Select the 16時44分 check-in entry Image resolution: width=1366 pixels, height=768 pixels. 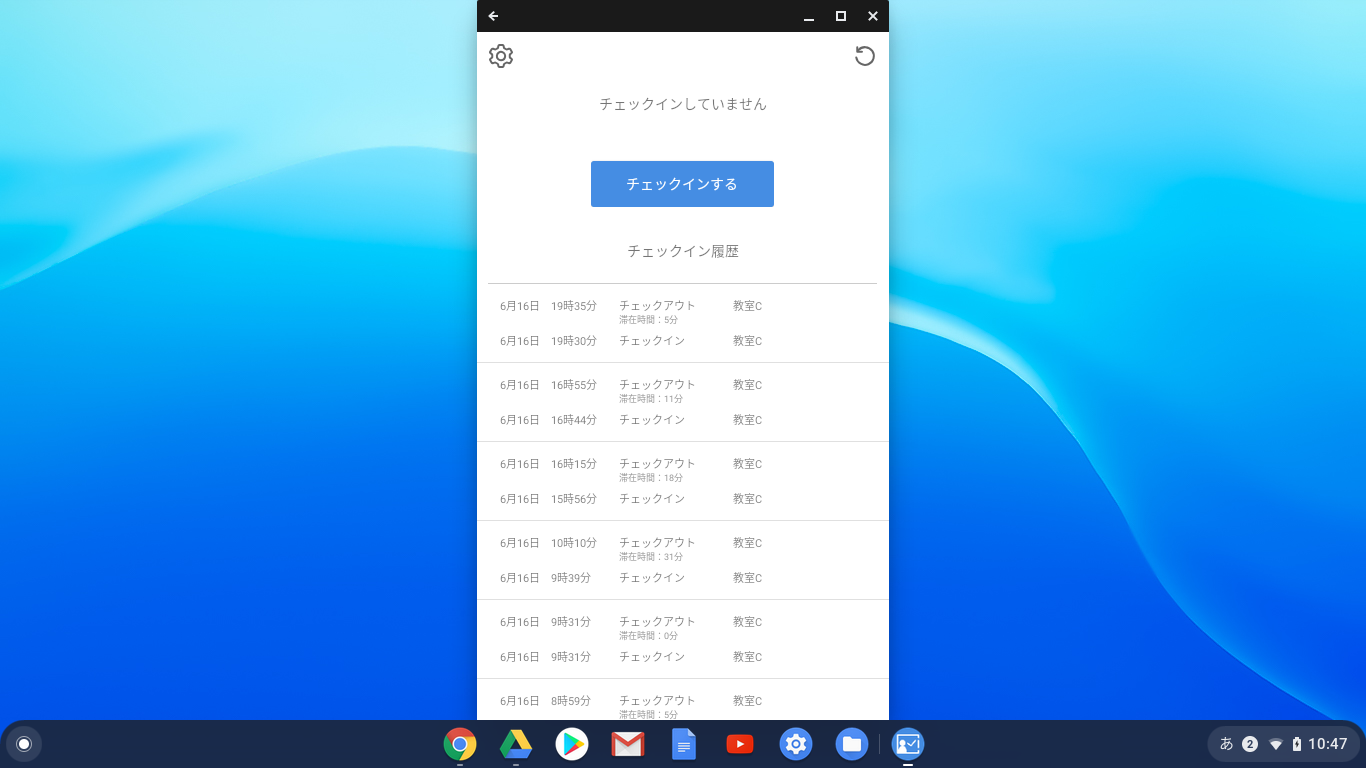682,420
